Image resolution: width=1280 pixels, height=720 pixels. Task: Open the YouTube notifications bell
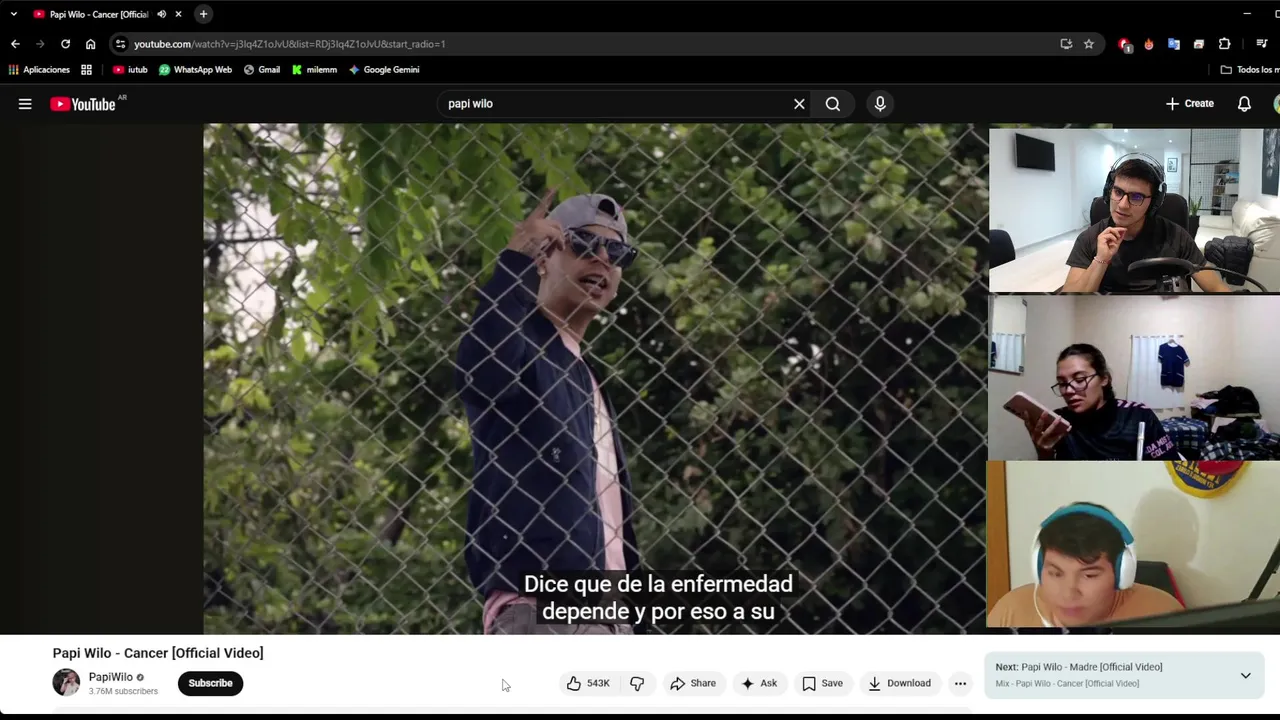(1244, 104)
